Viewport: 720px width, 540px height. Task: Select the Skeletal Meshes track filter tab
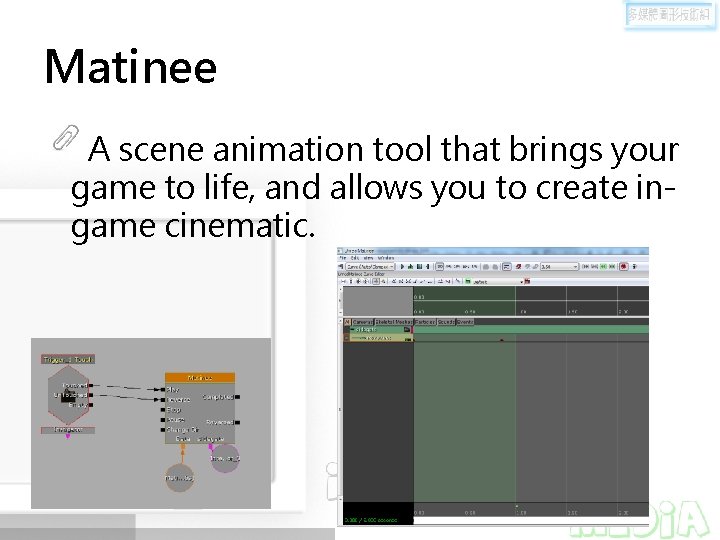(x=394, y=322)
